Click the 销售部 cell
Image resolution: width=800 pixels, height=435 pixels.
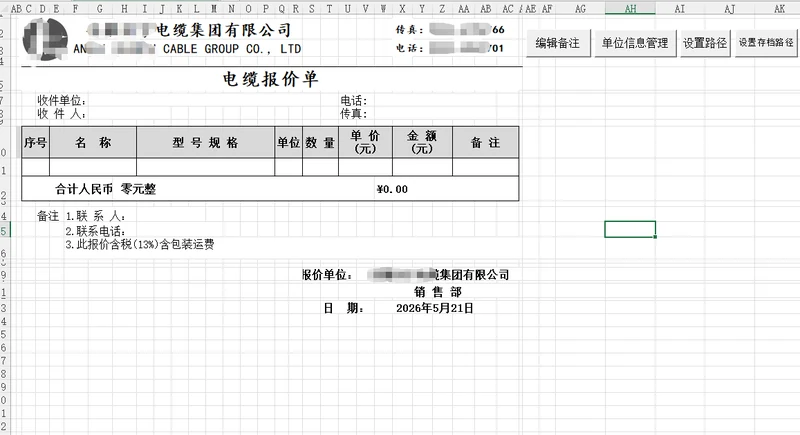(x=438, y=292)
